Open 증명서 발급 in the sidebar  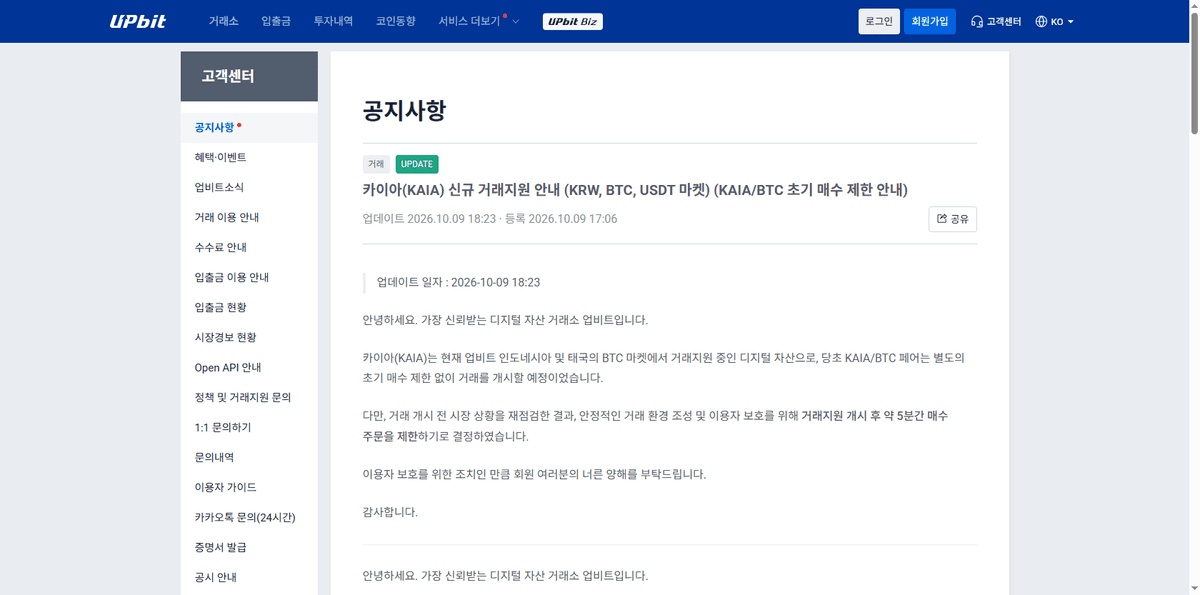pos(249,547)
